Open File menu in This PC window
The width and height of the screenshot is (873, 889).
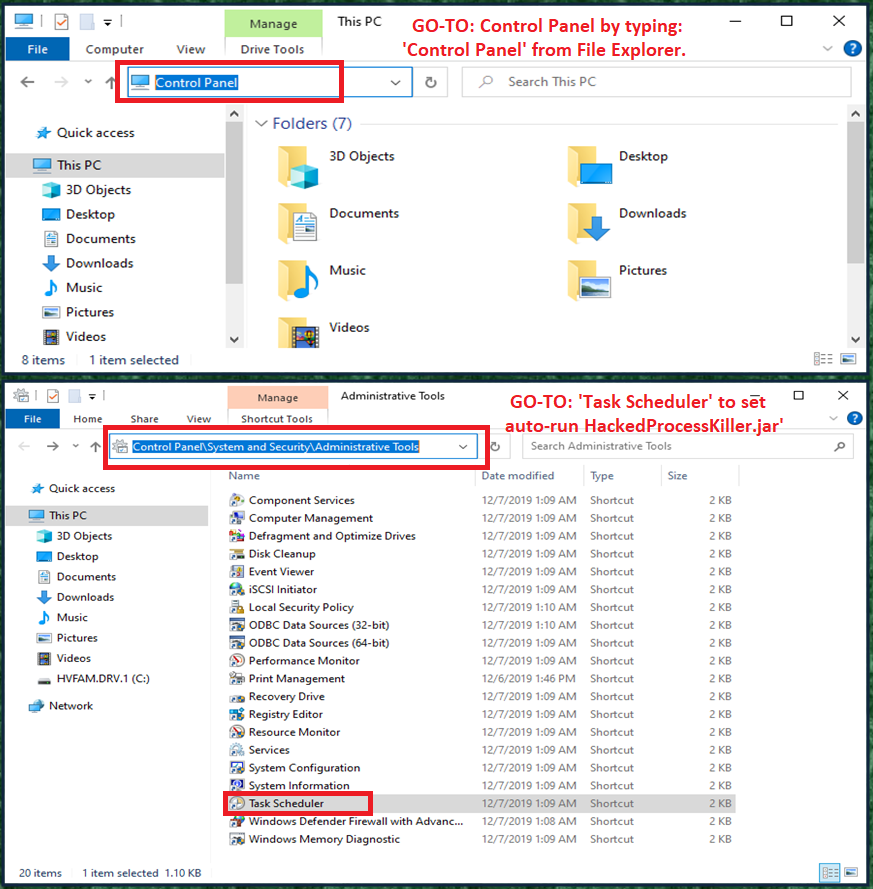point(37,49)
